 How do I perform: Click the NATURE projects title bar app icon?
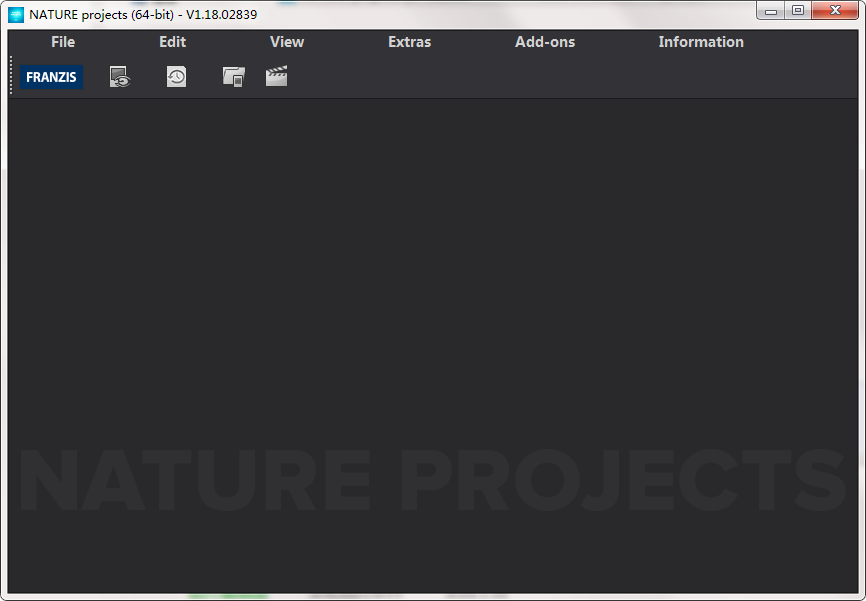[x=16, y=15]
